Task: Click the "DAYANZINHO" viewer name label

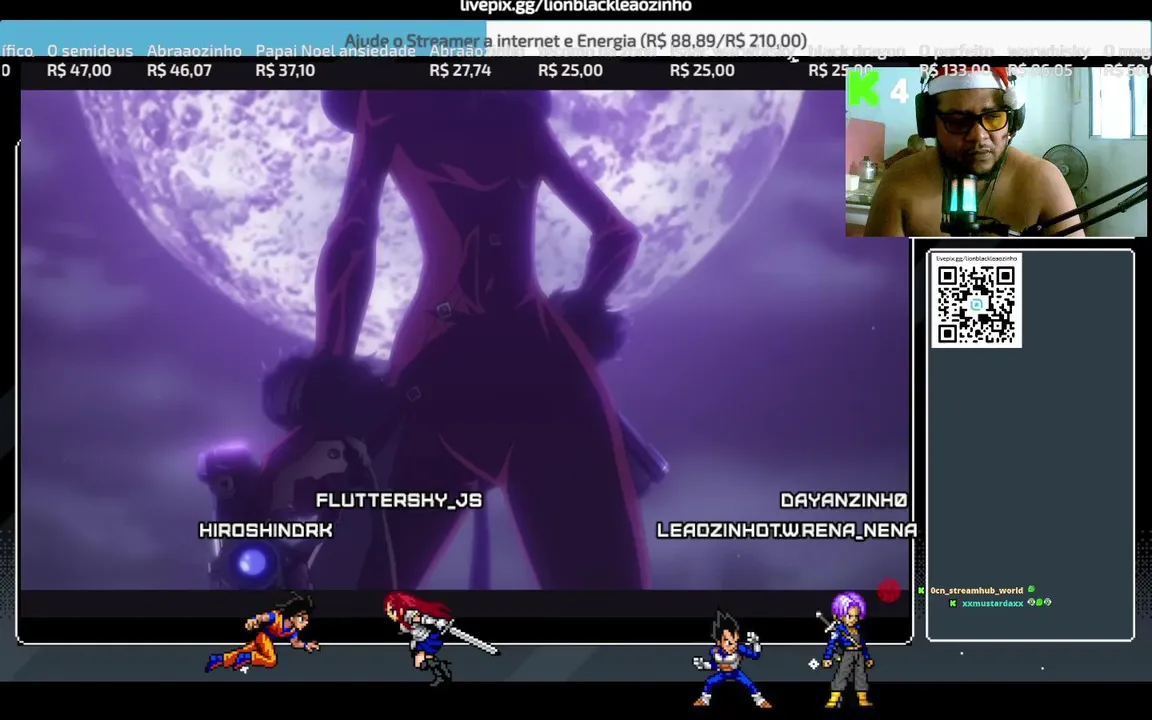Action: (844, 500)
